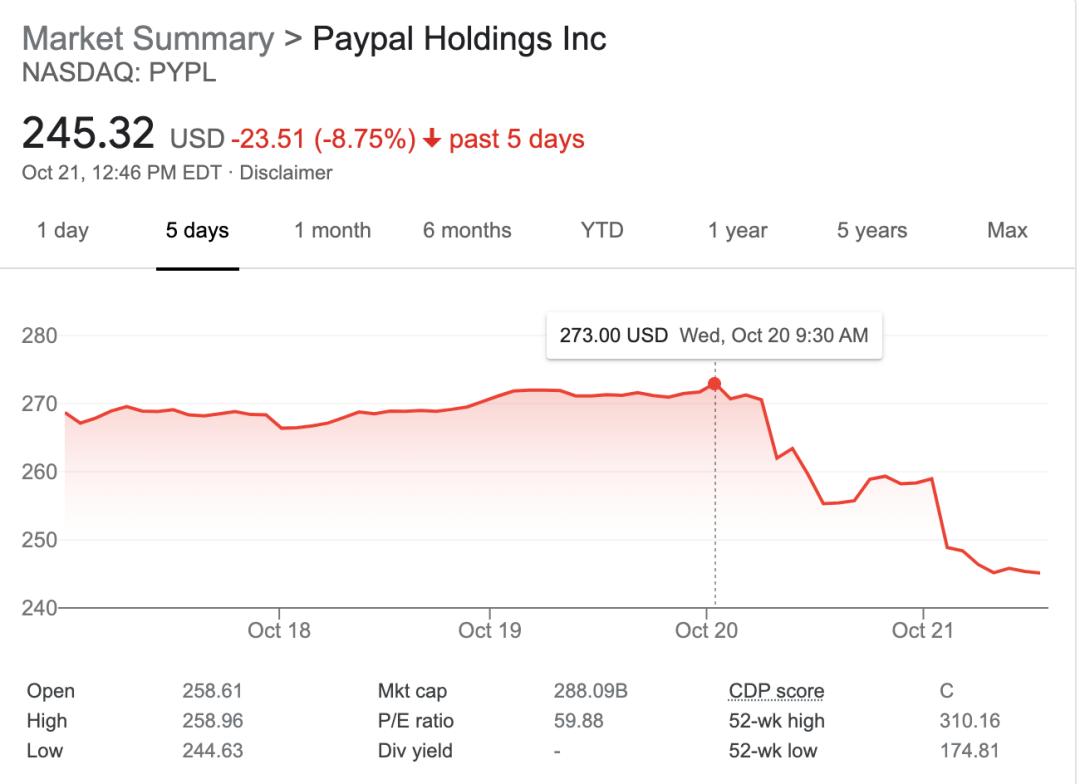Select the 5 days range tab
The width and height of the screenshot is (1080, 784).
[x=197, y=231]
